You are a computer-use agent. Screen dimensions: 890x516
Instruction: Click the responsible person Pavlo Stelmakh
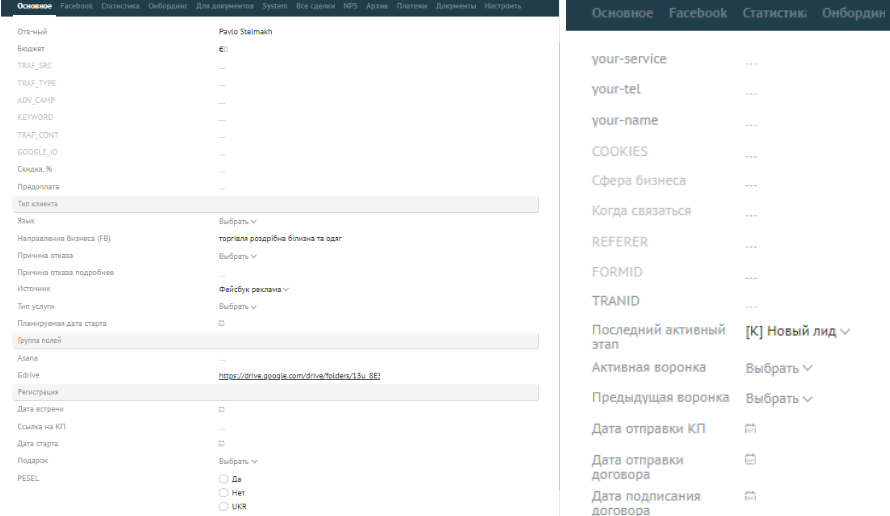point(246,32)
